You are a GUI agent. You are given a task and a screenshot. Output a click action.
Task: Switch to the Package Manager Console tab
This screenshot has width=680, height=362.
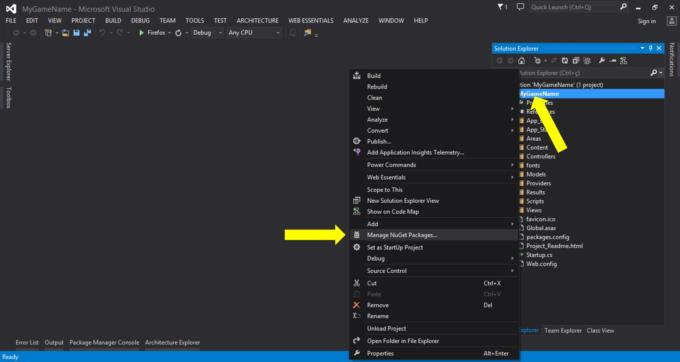click(x=104, y=342)
